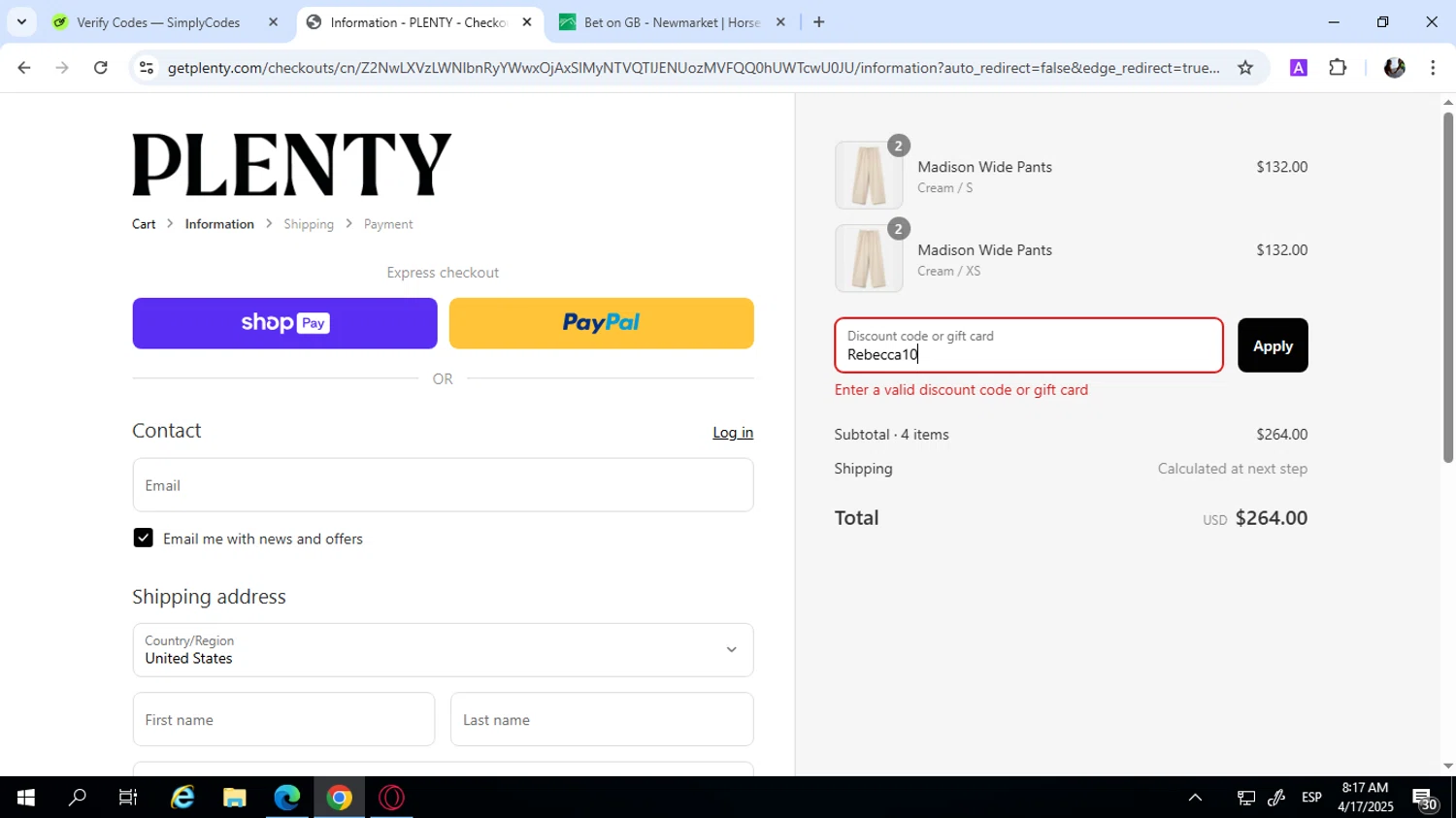The image size is (1456, 818).
Task: Click the Madison Wide Pants Cream / S thumbnail
Action: point(869,176)
